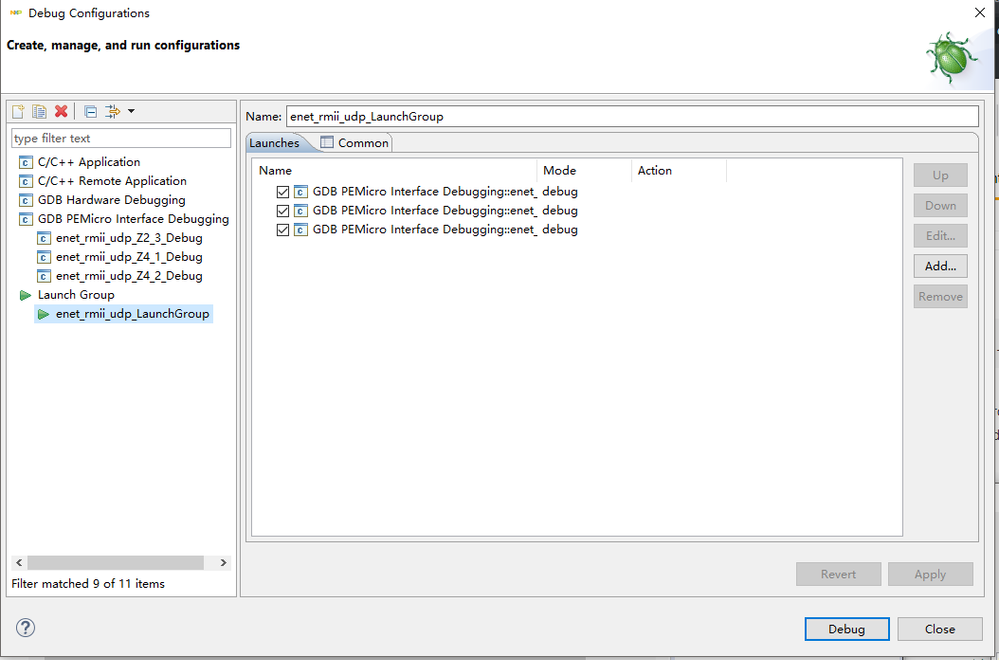This screenshot has width=999, height=660.
Task: Click the GDB PEMicro Interface Debugging tree icon
Action: click(25, 220)
